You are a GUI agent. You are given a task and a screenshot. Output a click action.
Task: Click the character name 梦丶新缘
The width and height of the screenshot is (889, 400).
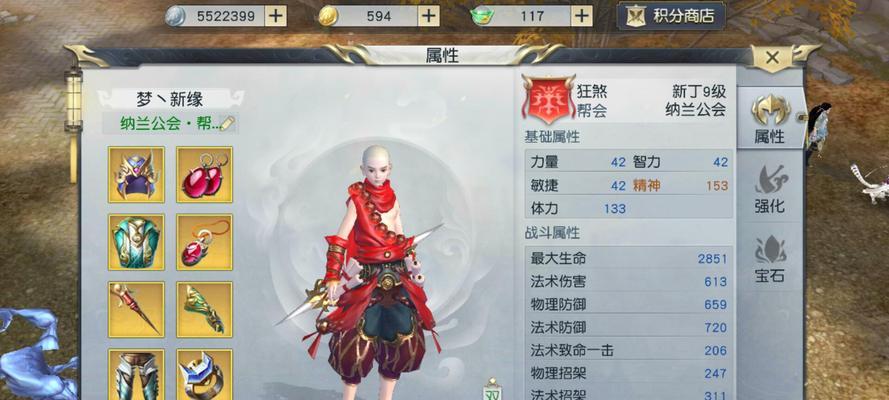pyautogui.click(x=170, y=99)
